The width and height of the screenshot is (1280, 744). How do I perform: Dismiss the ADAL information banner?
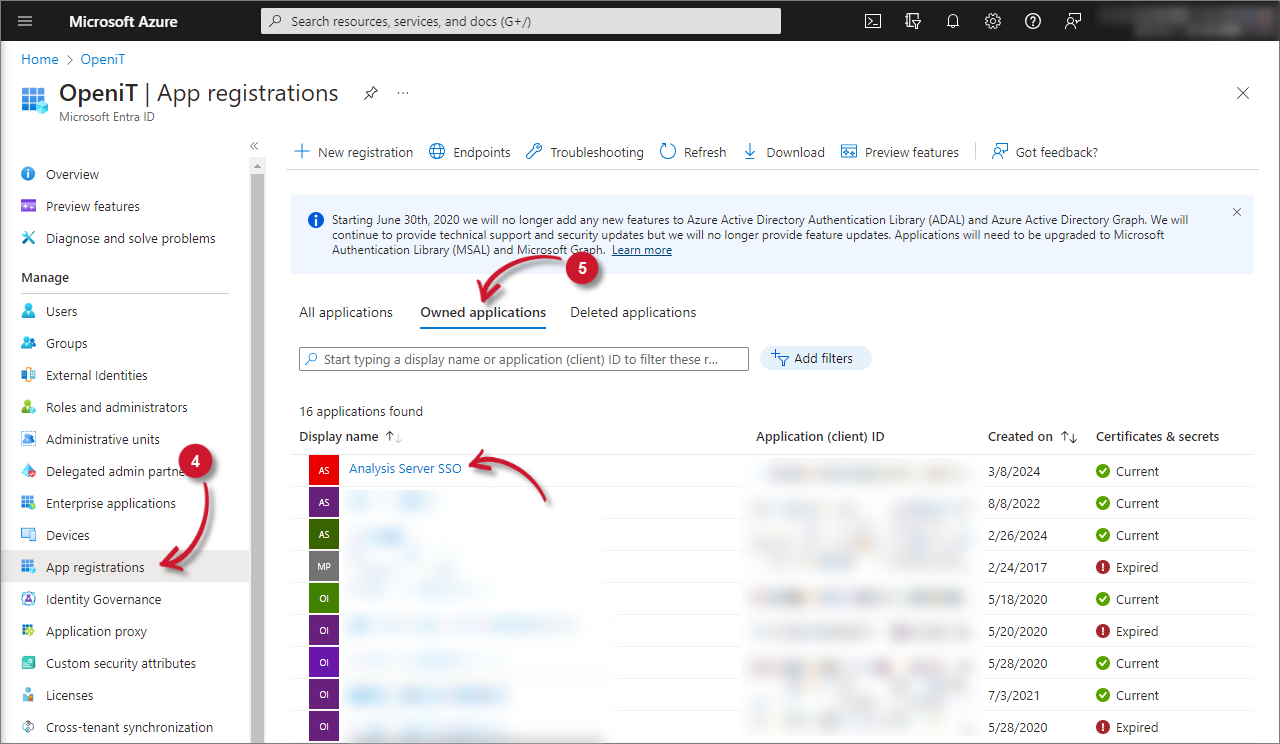tap(1237, 212)
